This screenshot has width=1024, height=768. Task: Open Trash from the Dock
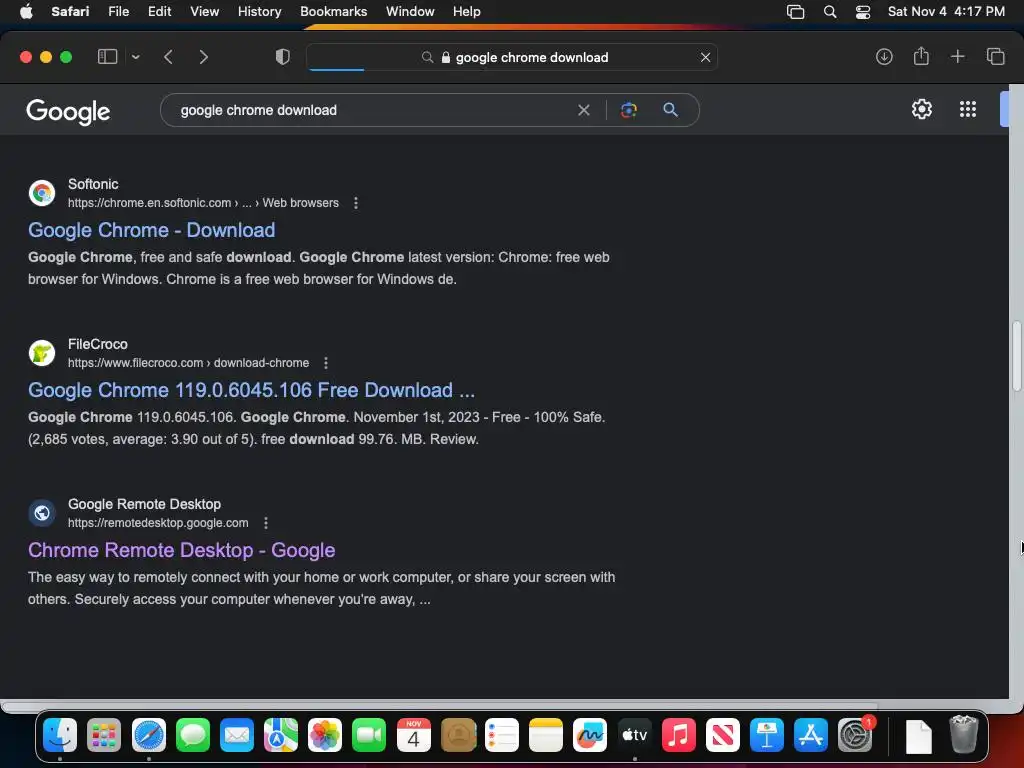coord(963,735)
